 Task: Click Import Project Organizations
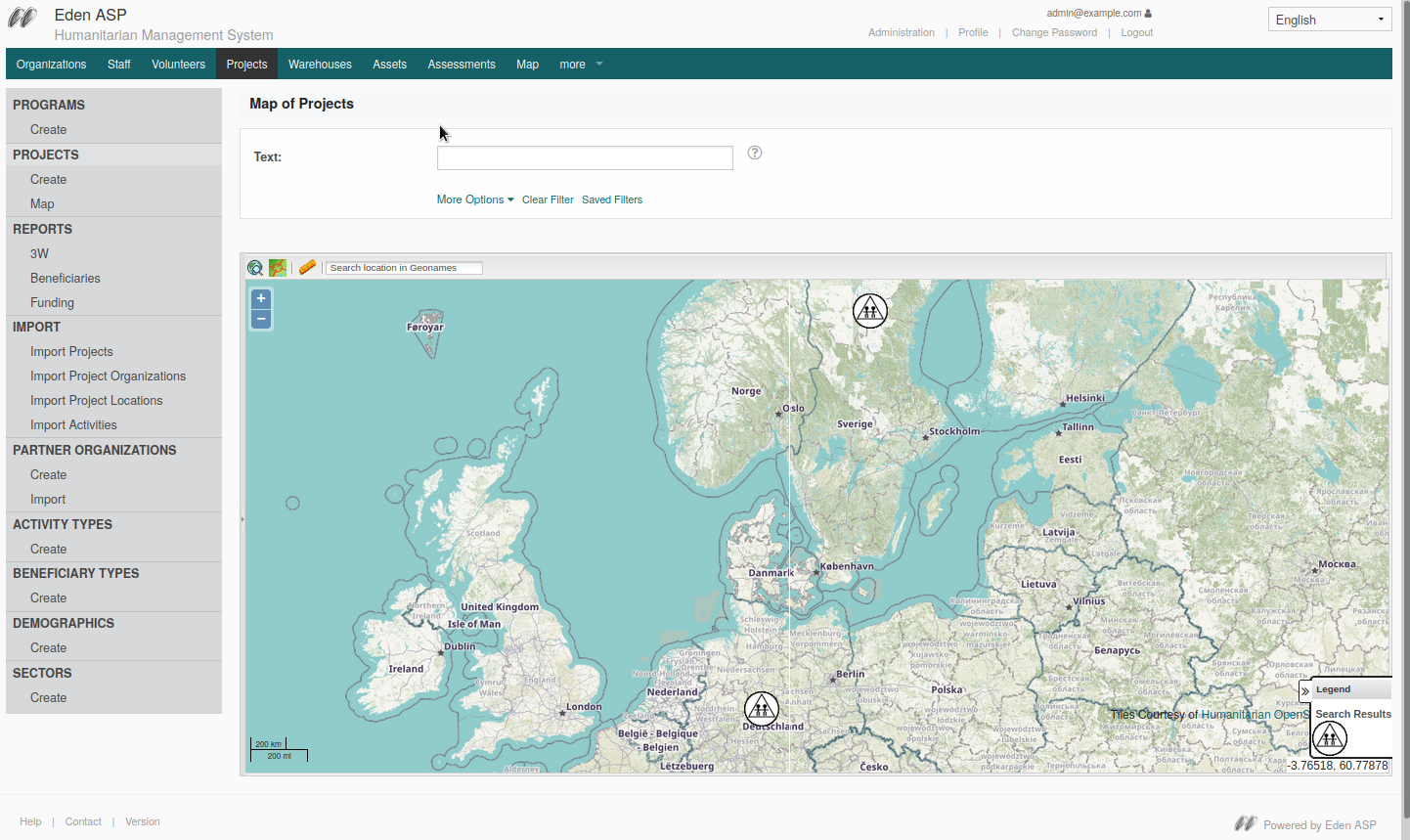tap(108, 376)
